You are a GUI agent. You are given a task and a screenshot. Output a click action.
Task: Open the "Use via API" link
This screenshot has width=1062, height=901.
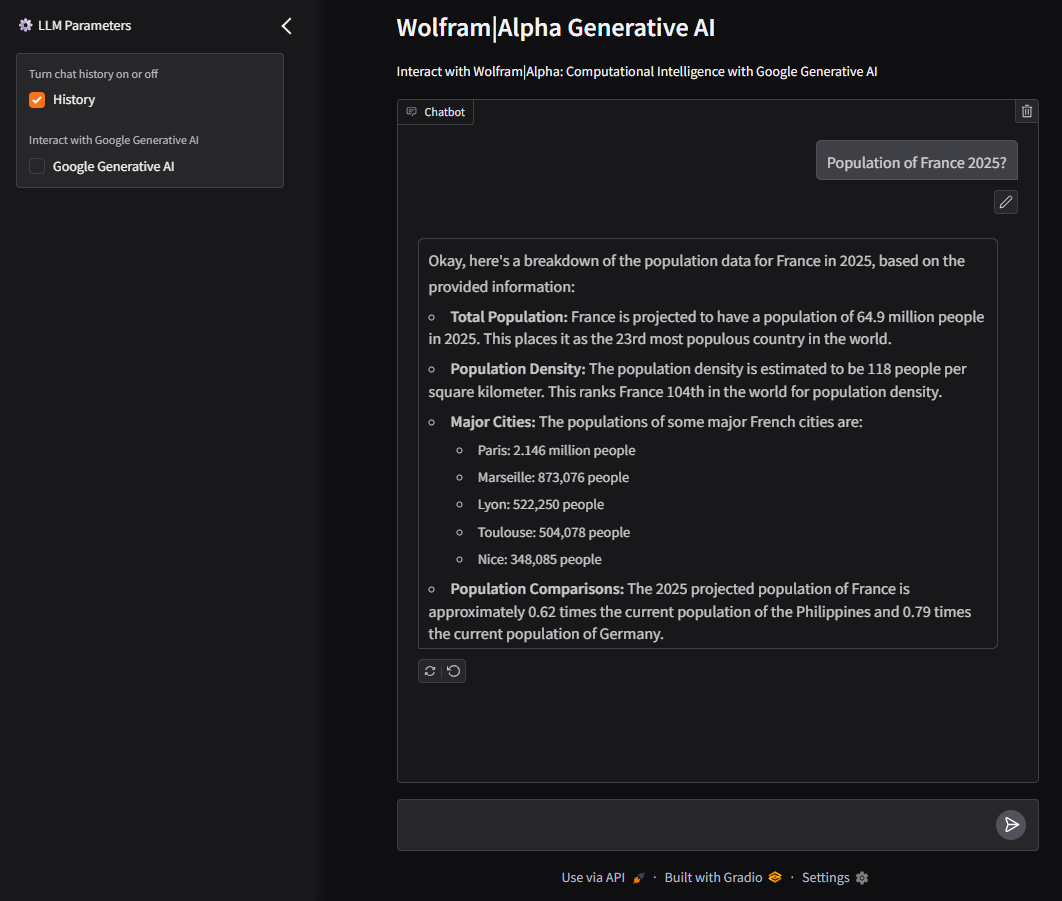pyautogui.click(x=593, y=878)
